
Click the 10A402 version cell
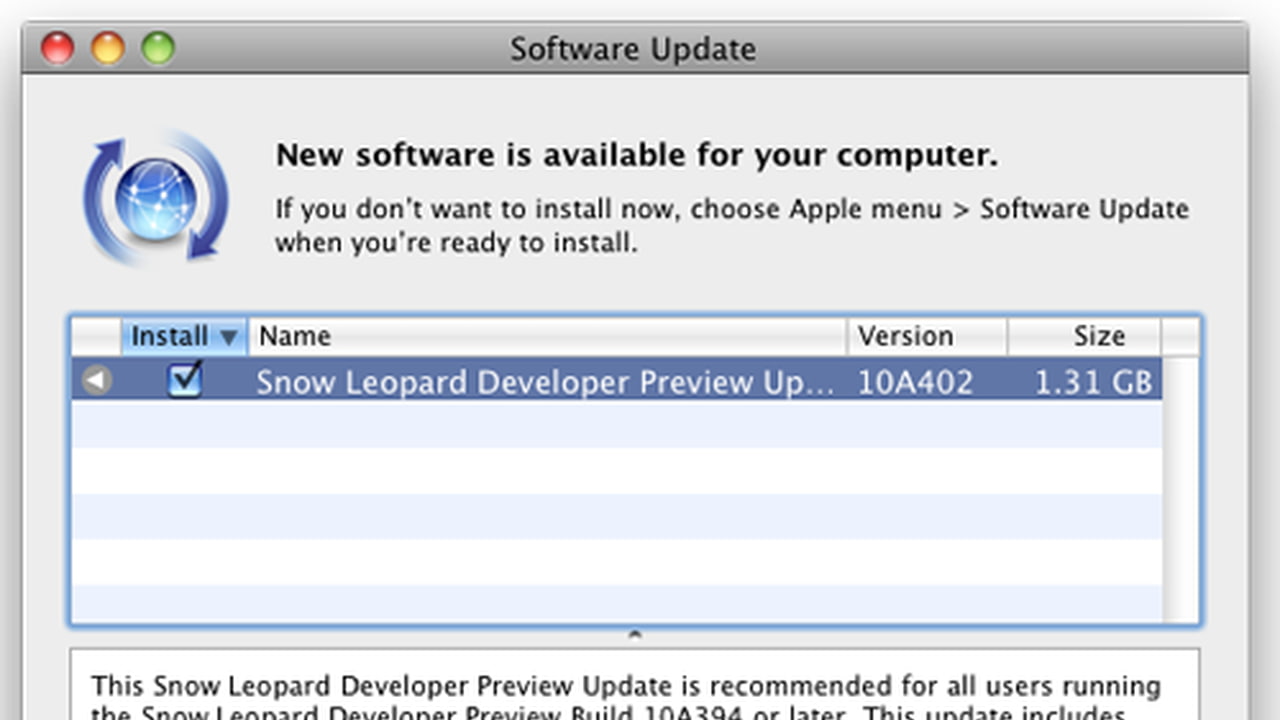click(915, 382)
